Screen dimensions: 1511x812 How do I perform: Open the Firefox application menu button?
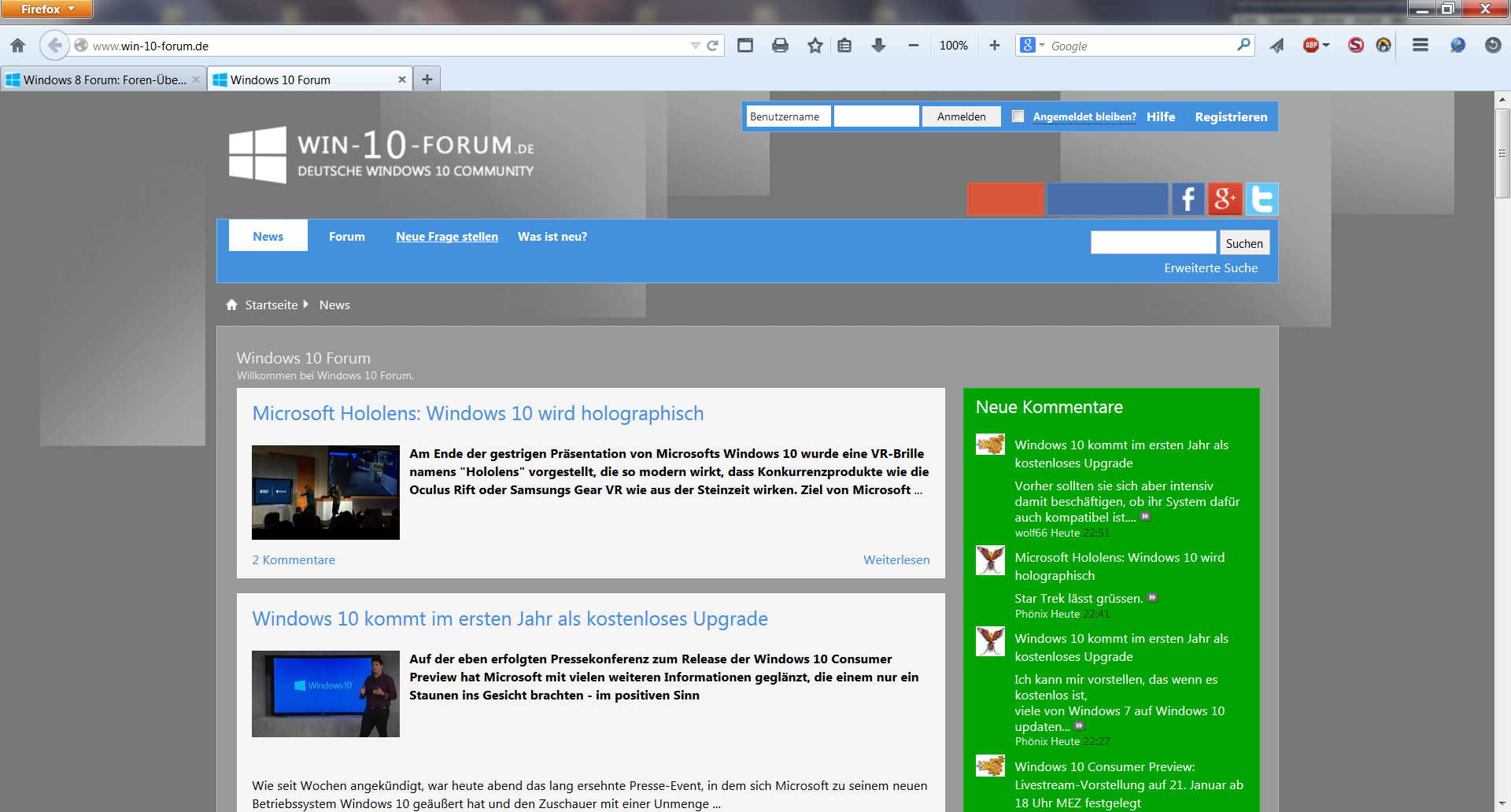point(46,9)
